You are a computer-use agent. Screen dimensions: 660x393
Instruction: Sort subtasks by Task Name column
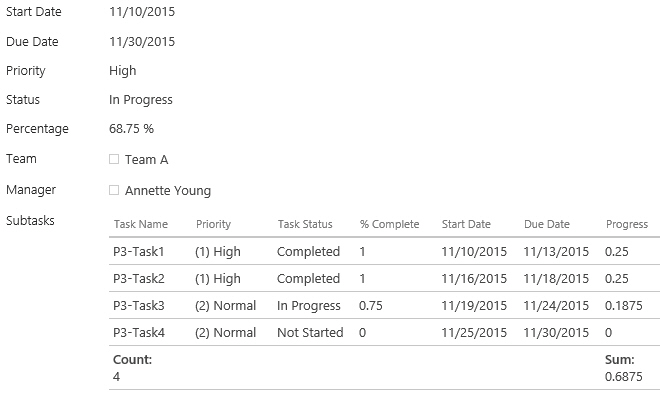click(141, 224)
